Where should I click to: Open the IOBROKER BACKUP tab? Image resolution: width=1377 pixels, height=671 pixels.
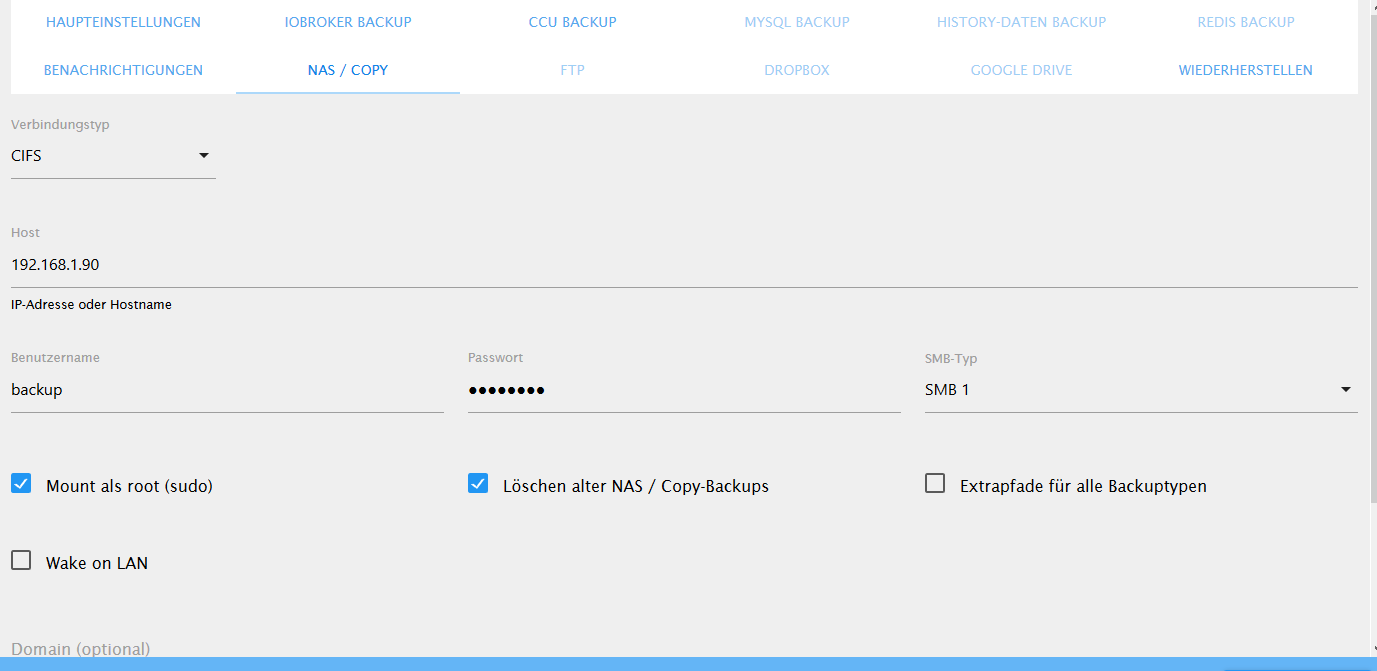(347, 21)
